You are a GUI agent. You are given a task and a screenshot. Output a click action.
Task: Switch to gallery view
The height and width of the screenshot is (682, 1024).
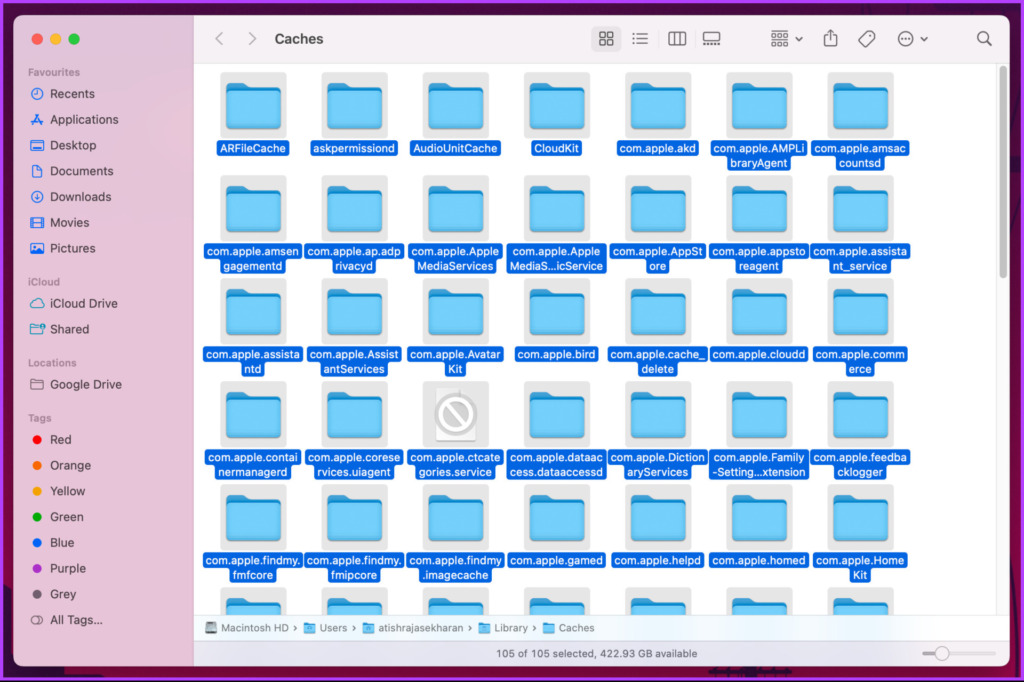pyautogui.click(x=711, y=39)
